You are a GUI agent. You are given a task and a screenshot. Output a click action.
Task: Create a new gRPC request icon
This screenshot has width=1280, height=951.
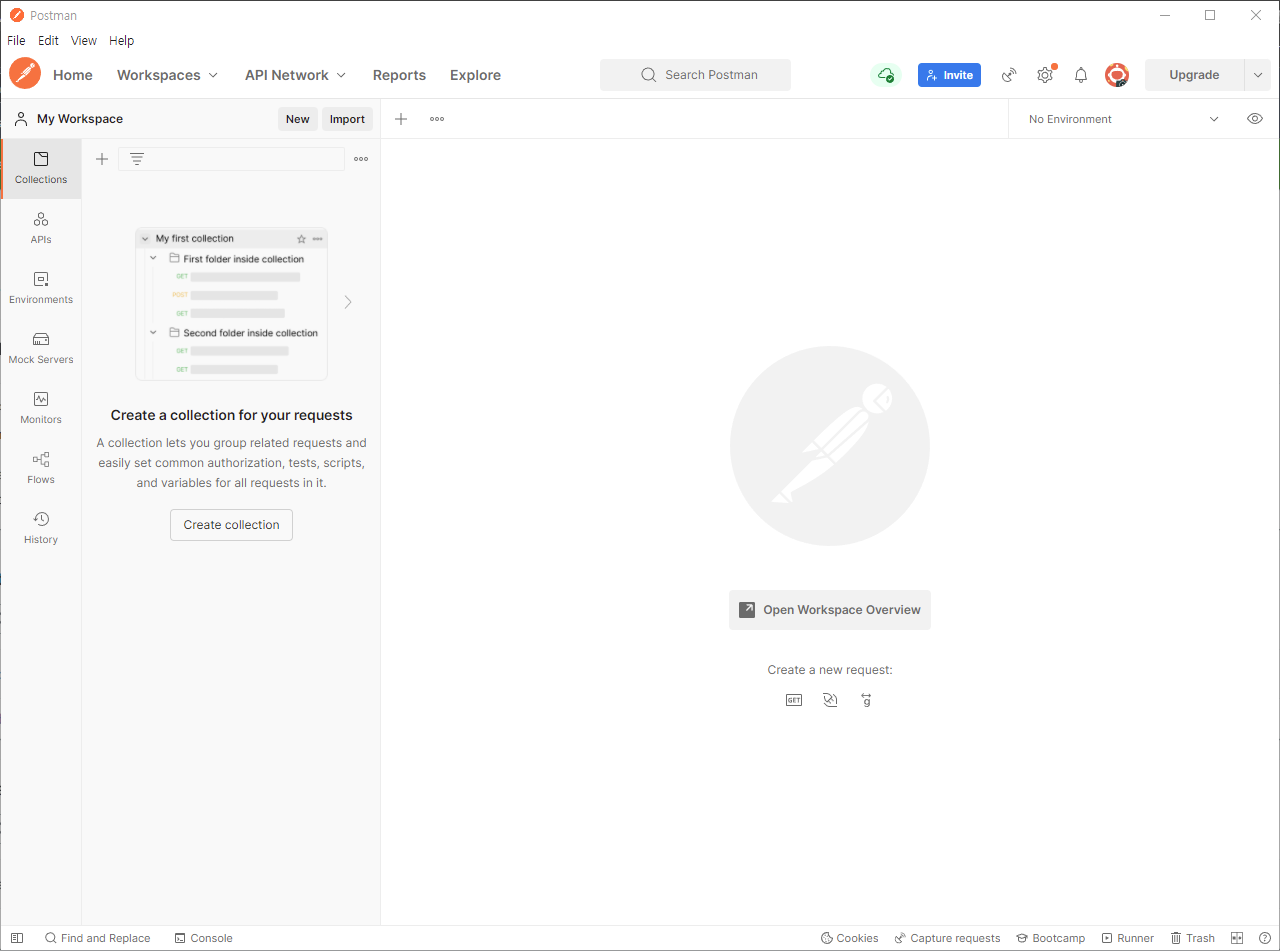click(x=866, y=700)
